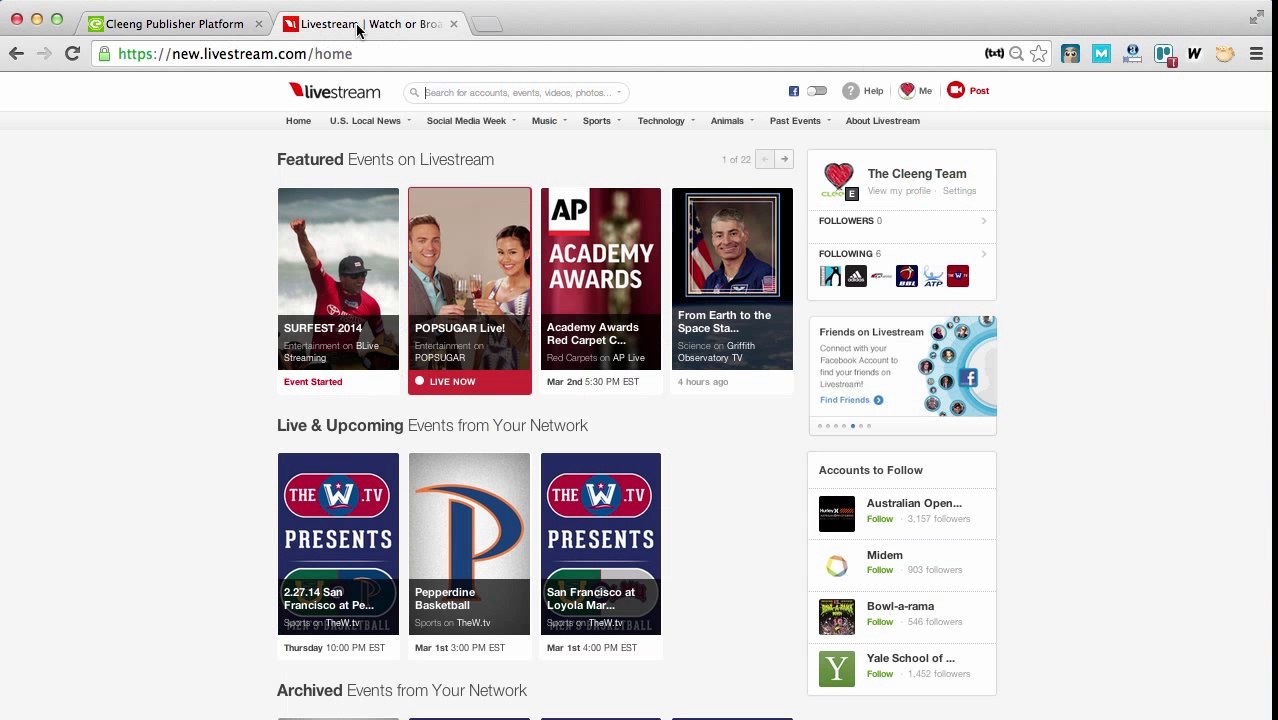Click the ATP logo in Following

click(933, 276)
